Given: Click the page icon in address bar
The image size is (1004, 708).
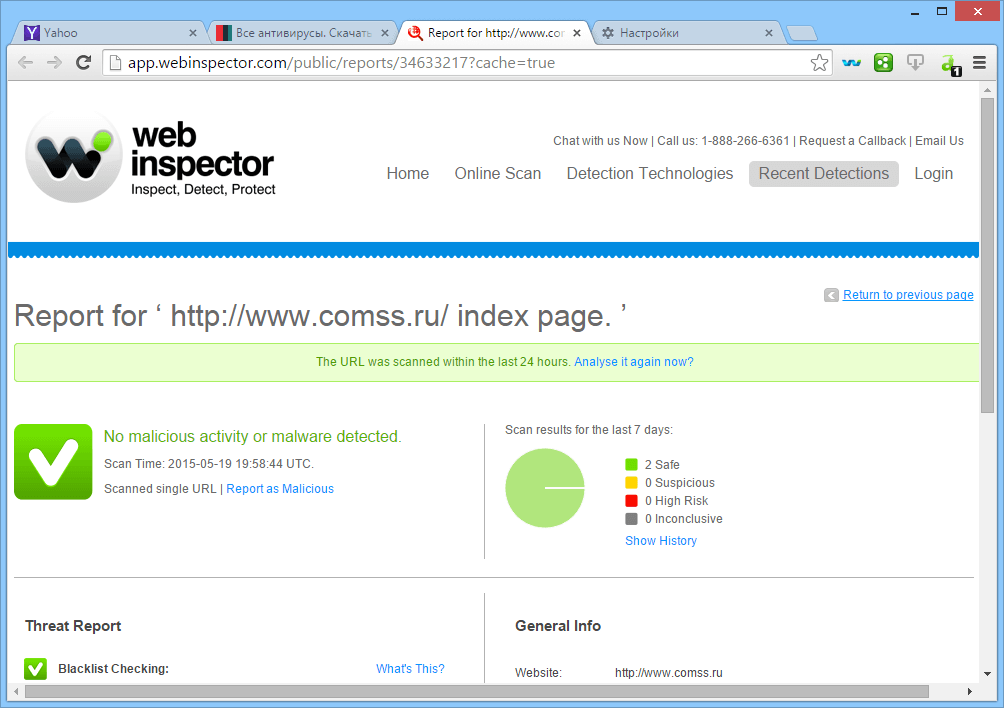Looking at the screenshot, I should click(115, 63).
